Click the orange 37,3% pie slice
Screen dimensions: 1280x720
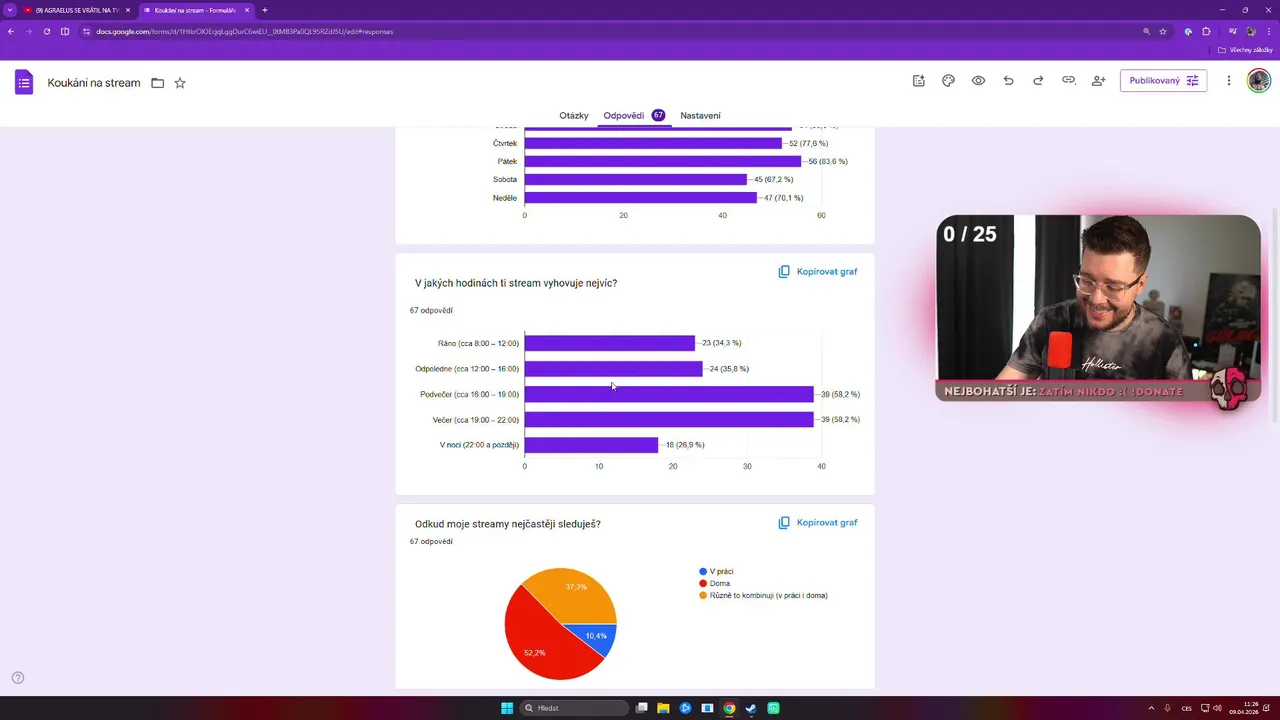click(575, 593)
